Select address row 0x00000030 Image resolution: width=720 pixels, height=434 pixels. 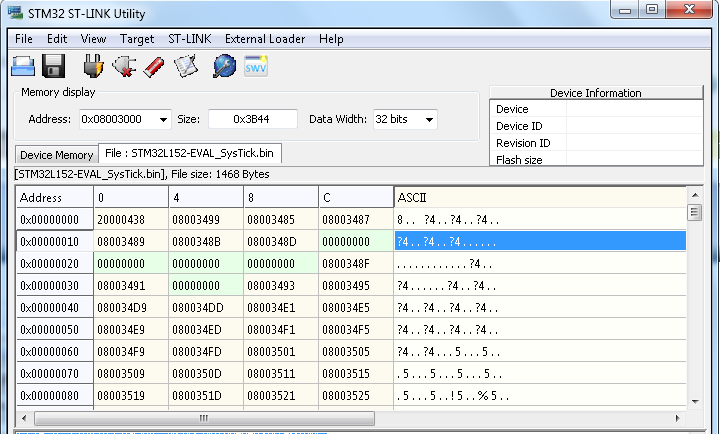pyautogui.click(x=55, y=286)
